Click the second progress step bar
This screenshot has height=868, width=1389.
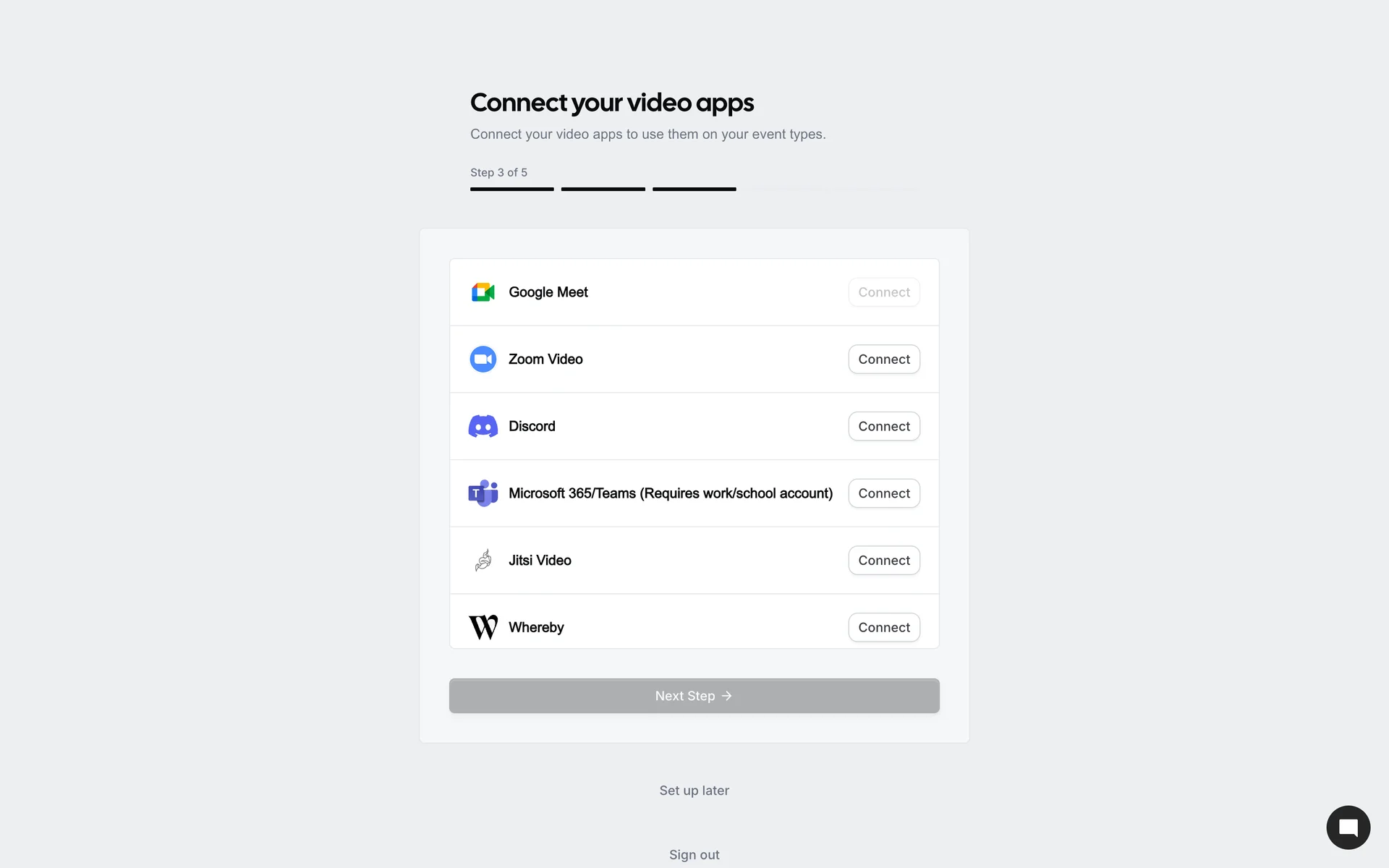tap(603, 189)
